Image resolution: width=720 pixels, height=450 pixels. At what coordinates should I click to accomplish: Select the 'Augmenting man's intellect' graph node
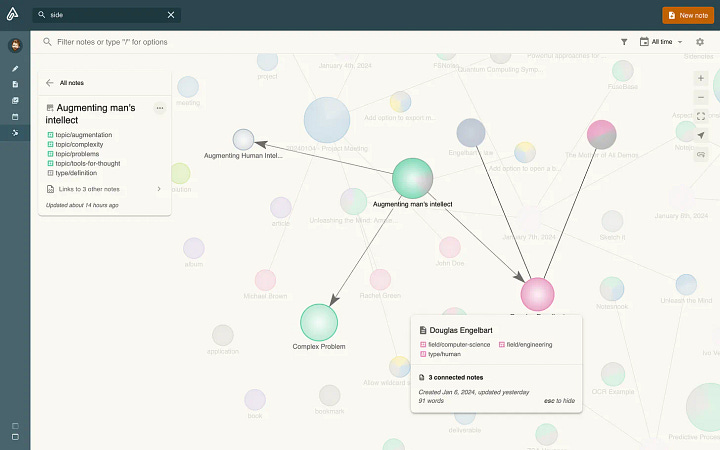tap(412, 179)
